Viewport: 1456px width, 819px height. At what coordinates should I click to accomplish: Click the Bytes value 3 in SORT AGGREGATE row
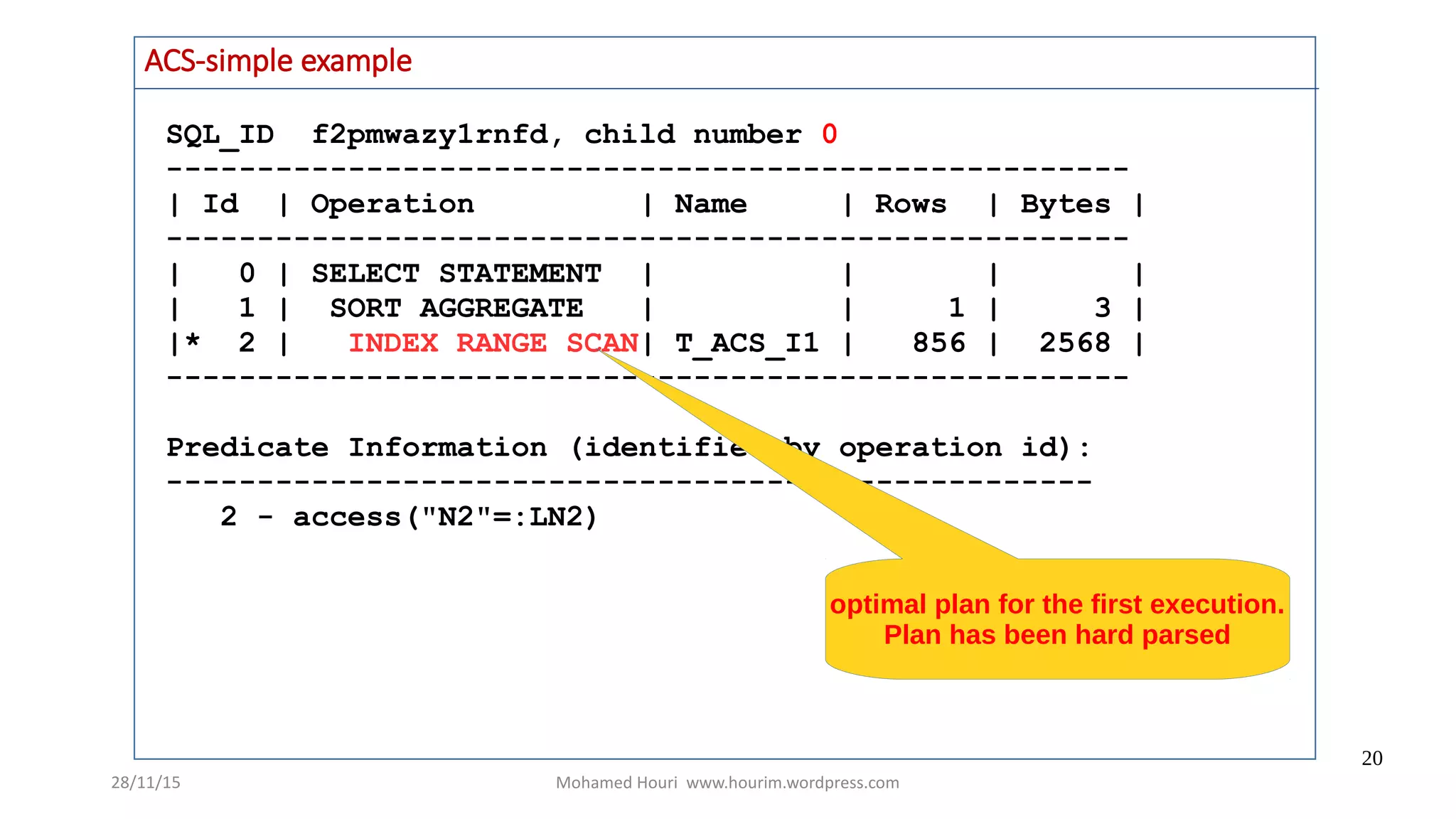pos(1102,308)
